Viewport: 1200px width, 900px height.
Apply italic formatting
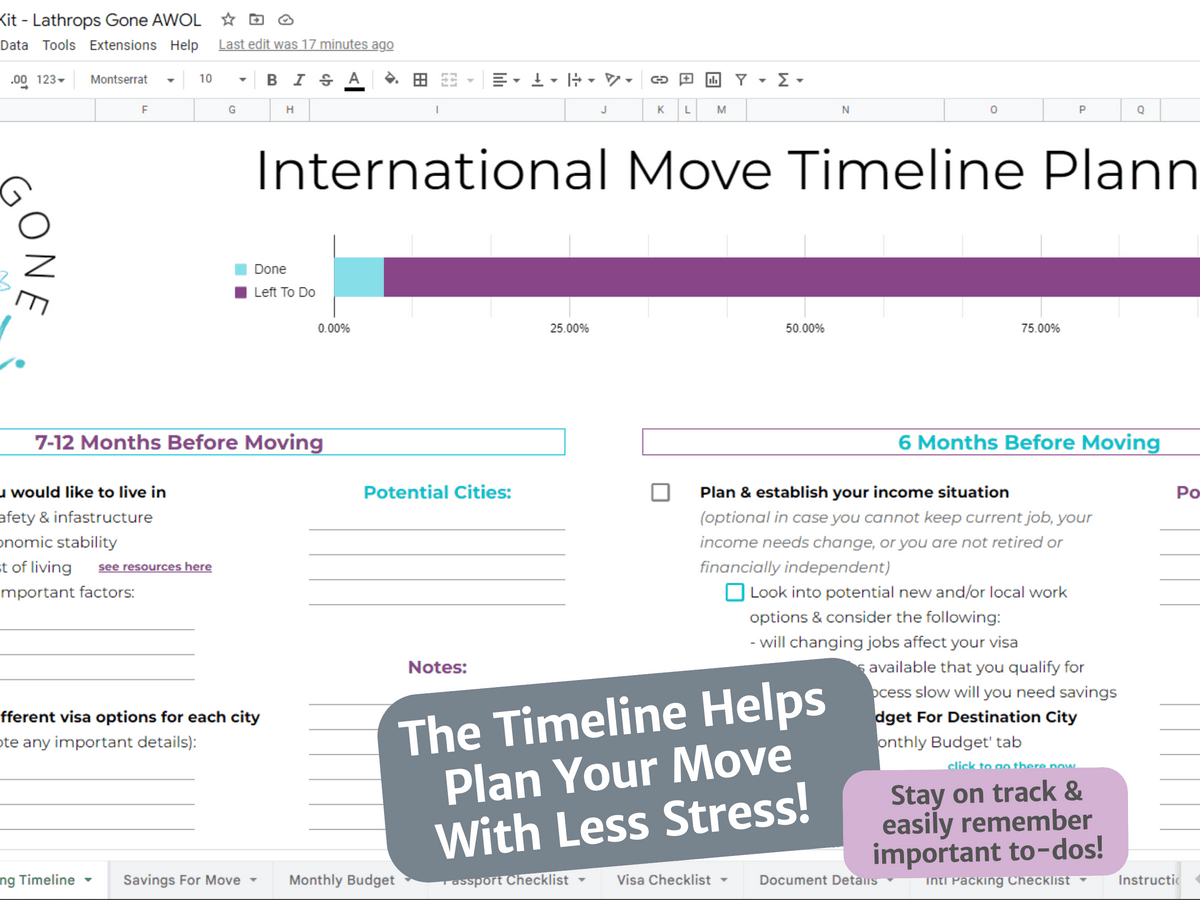(298, 80)
